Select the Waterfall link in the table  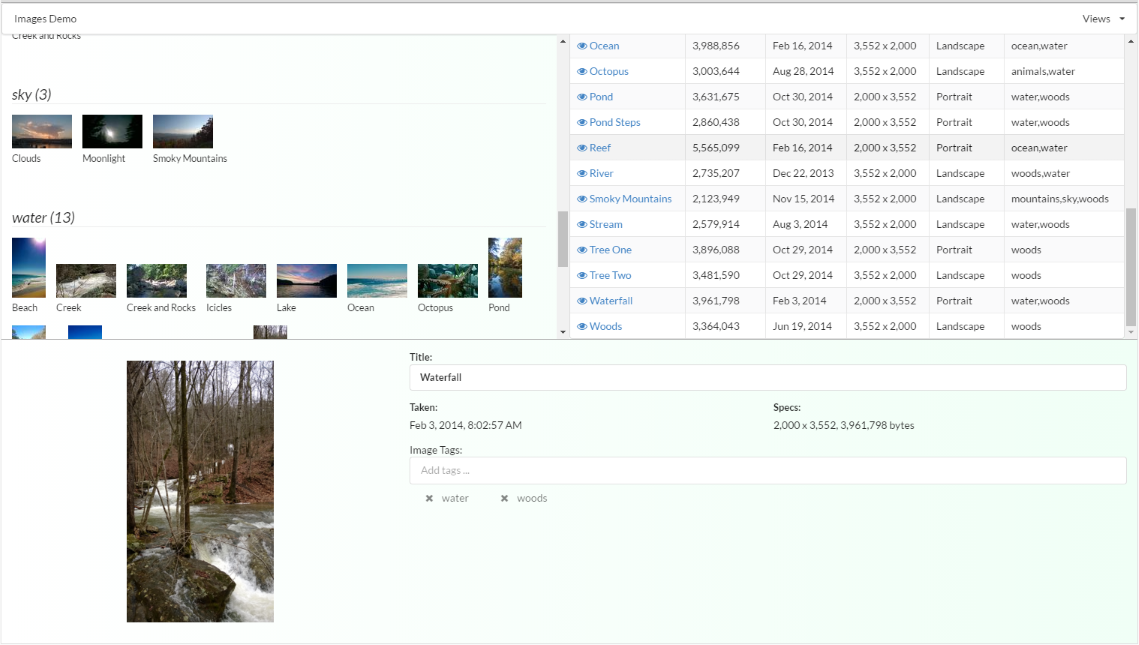click(612, 300)
